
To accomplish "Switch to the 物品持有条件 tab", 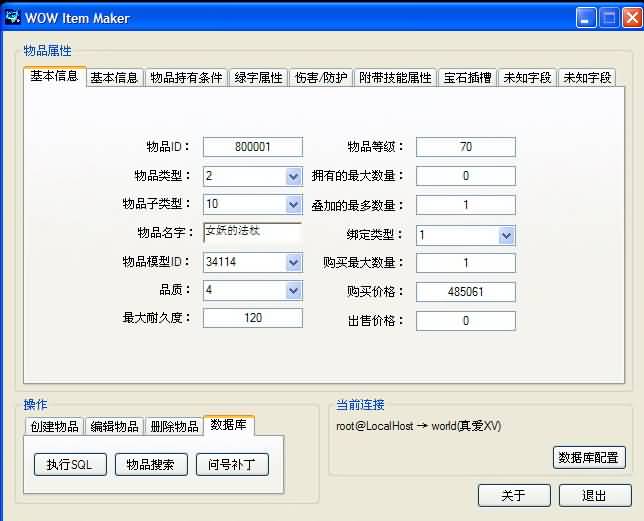I will click(x=186, y=78).
